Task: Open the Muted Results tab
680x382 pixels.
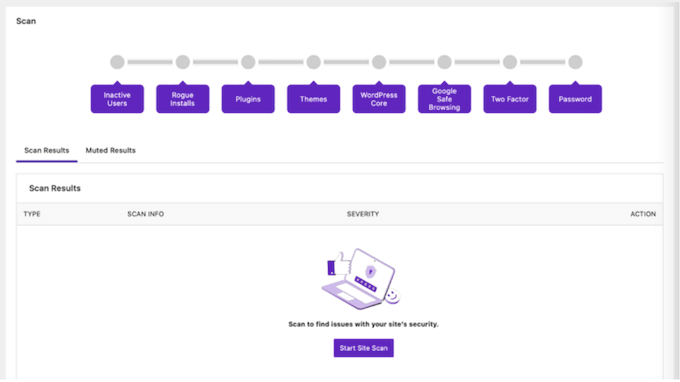Action: 111,150
